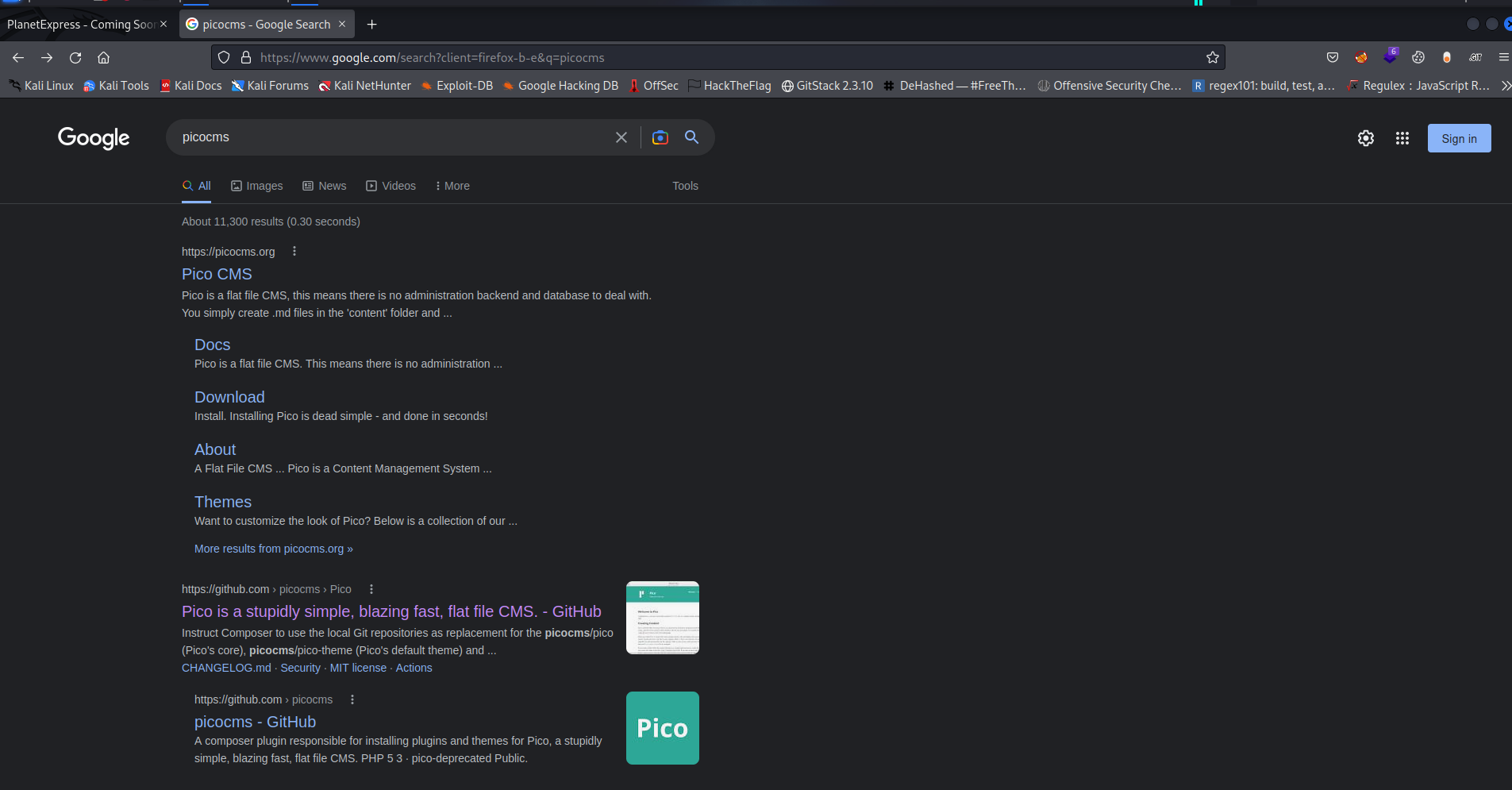
Task: Open Kali NetHunter bookmark
Action: tap(365, 86)
